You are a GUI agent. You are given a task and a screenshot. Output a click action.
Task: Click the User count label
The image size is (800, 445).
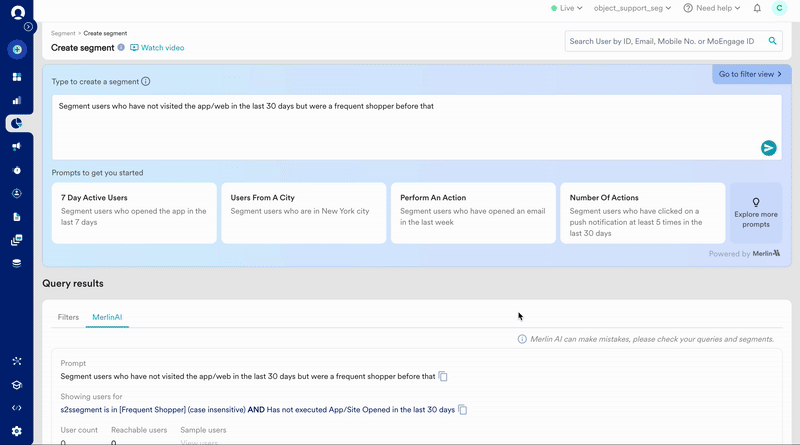pyautogui.click(x=79, y=430)
